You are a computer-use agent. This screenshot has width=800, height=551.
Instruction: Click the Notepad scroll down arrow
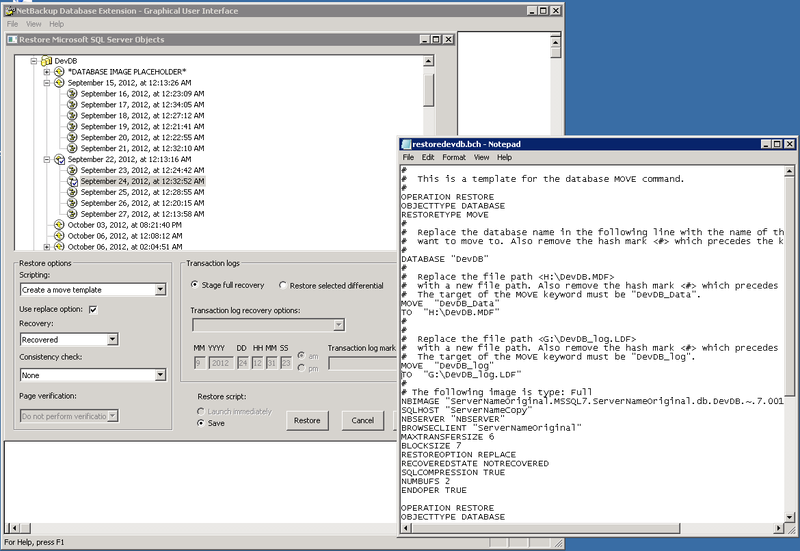(x=789, y=517)
